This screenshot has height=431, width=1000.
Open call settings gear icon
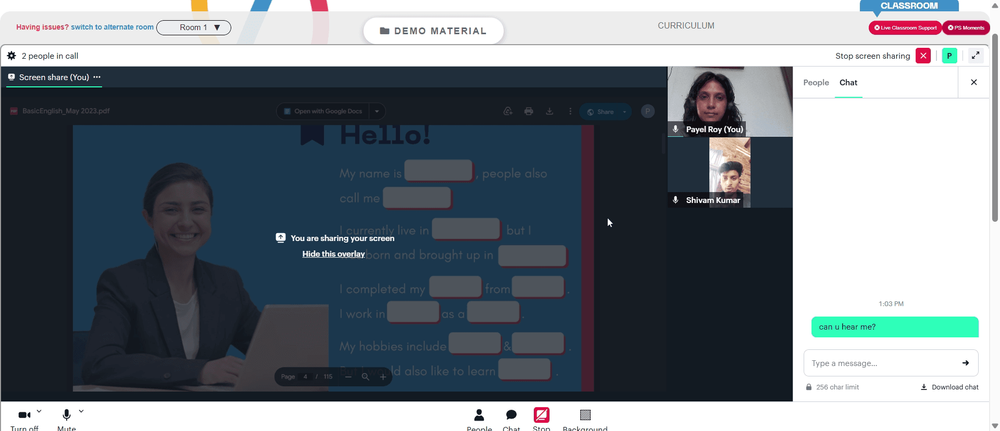(x=11, y=56)
